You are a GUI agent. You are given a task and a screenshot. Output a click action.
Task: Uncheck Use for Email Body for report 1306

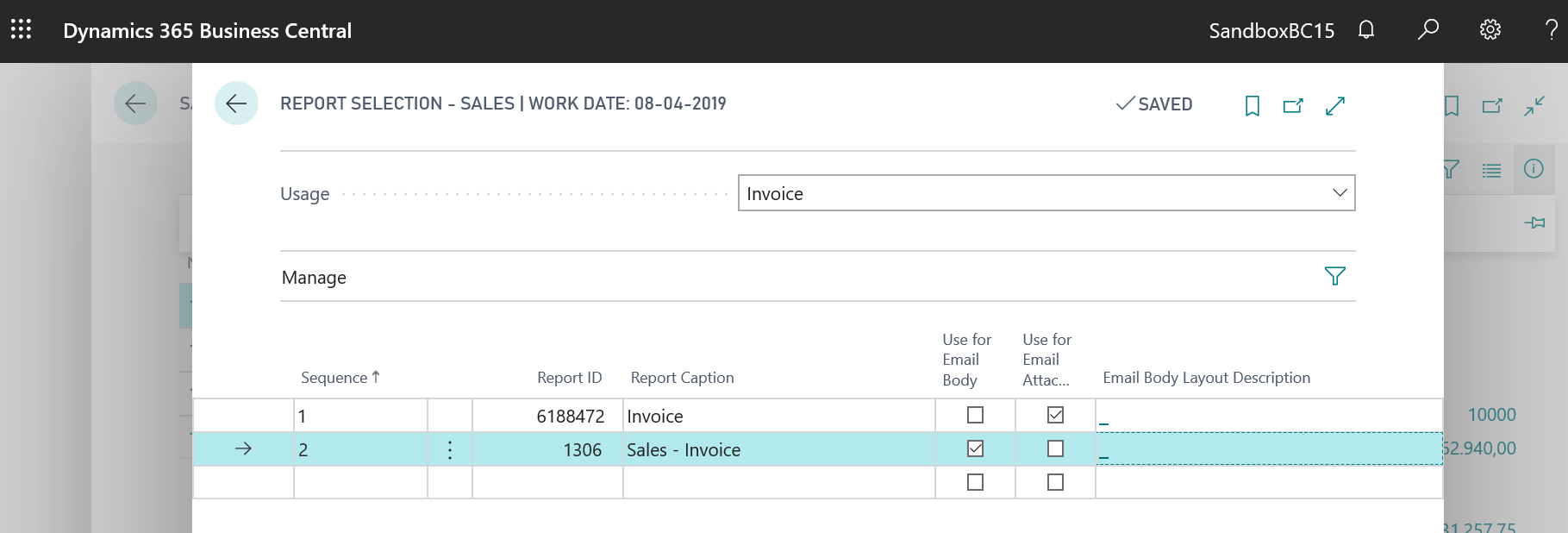pyautogui.click(x=975, y=448)
